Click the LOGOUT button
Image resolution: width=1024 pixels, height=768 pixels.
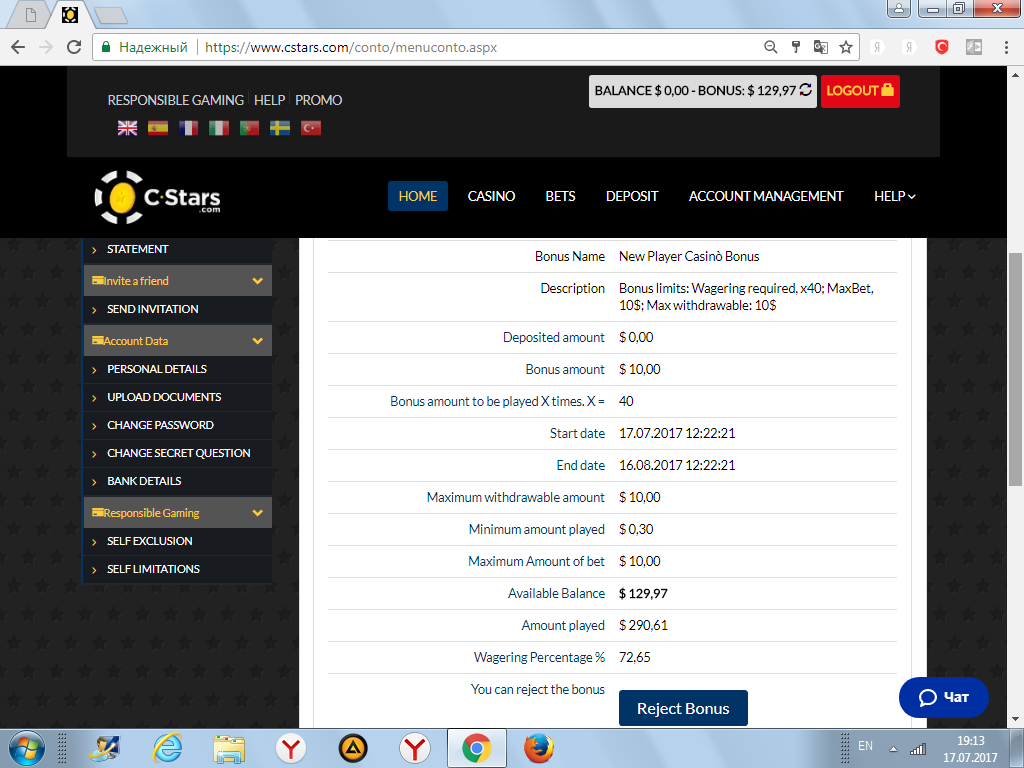coord(860,90)
